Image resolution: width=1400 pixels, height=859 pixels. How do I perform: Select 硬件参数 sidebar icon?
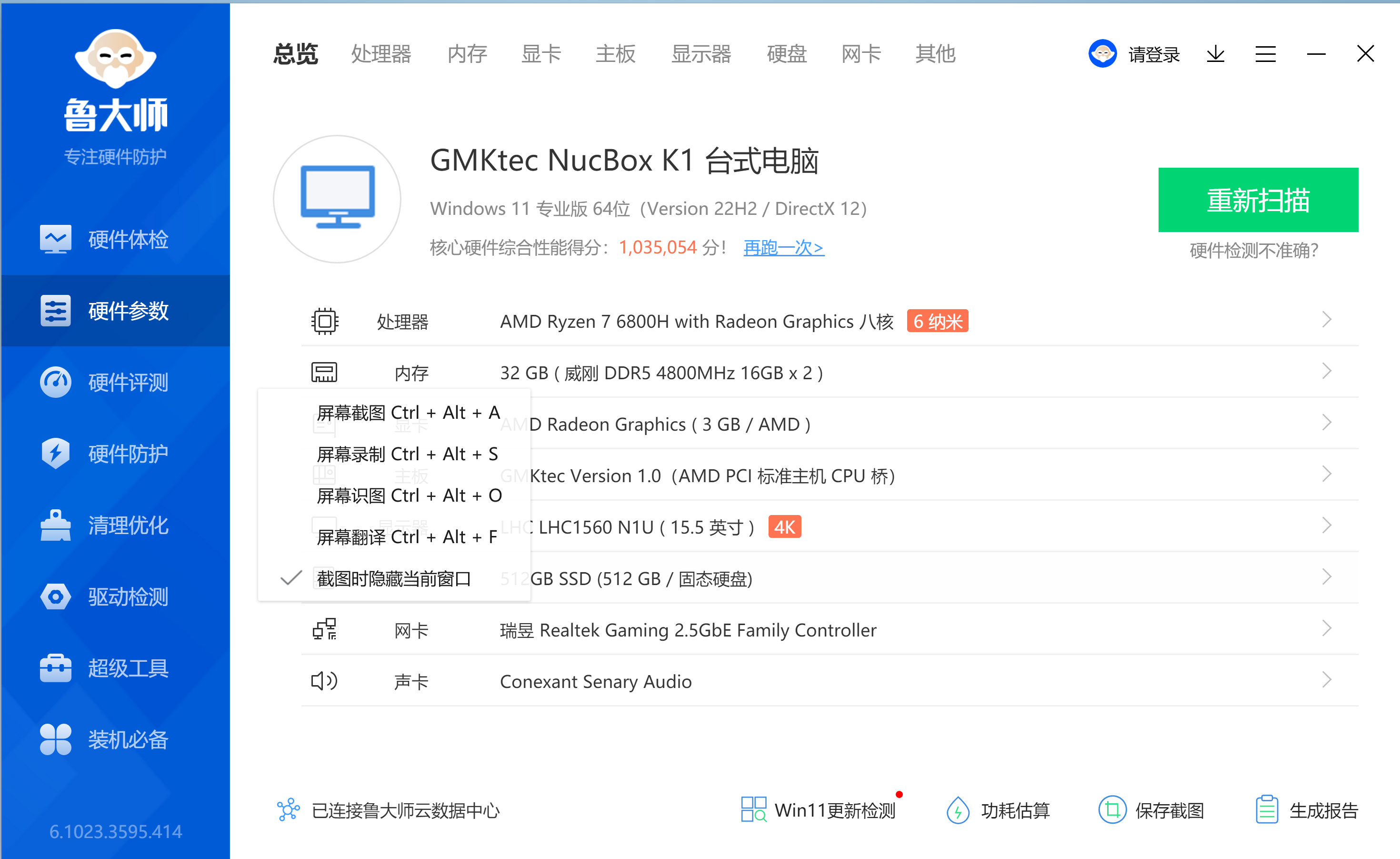click(x=56, y=311)
